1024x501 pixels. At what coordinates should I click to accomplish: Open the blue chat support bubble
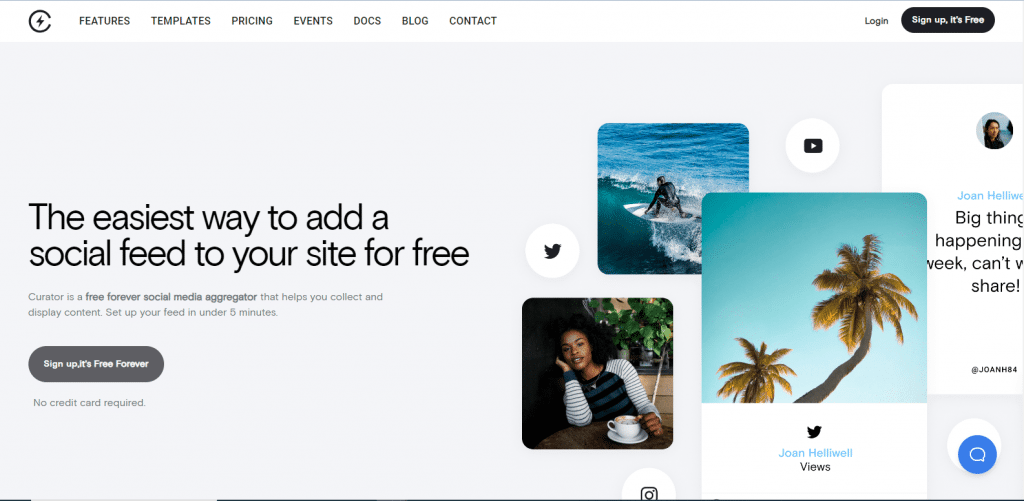pyautogui.click(x=977, y=454)
